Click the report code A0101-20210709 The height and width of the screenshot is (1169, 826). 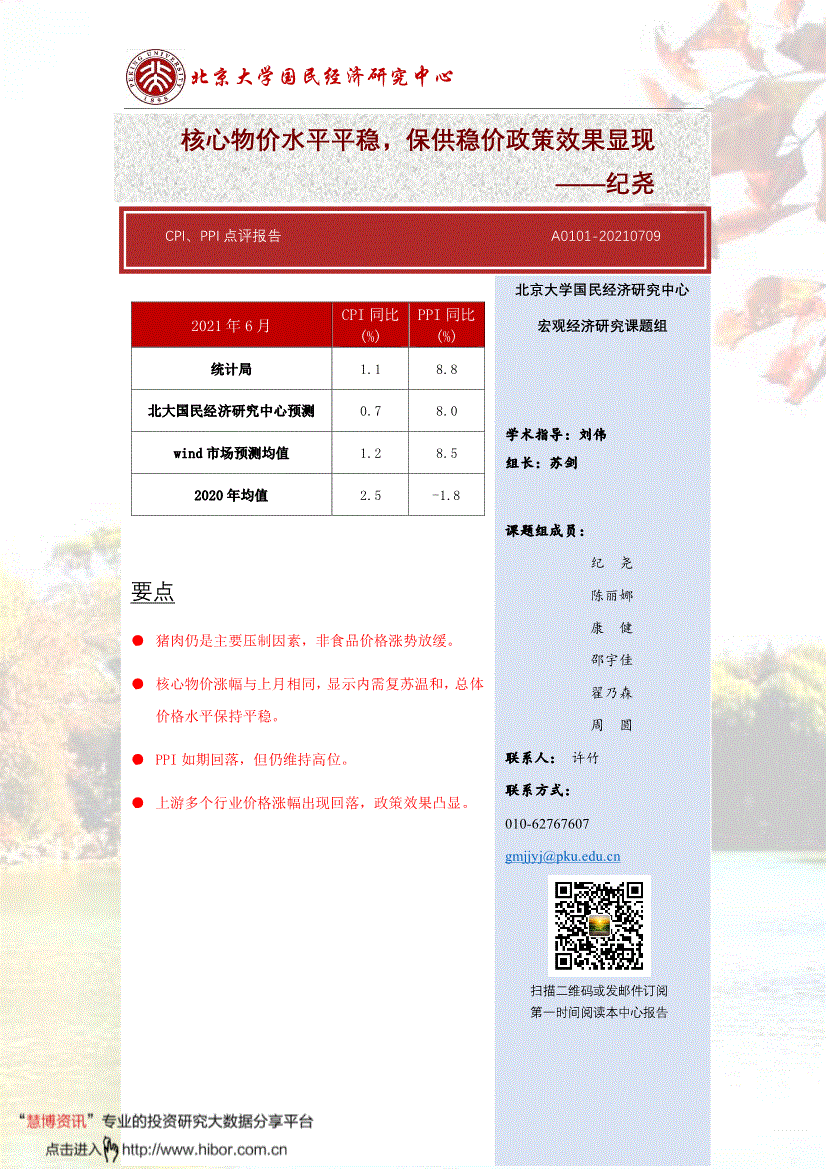(605, 236)
